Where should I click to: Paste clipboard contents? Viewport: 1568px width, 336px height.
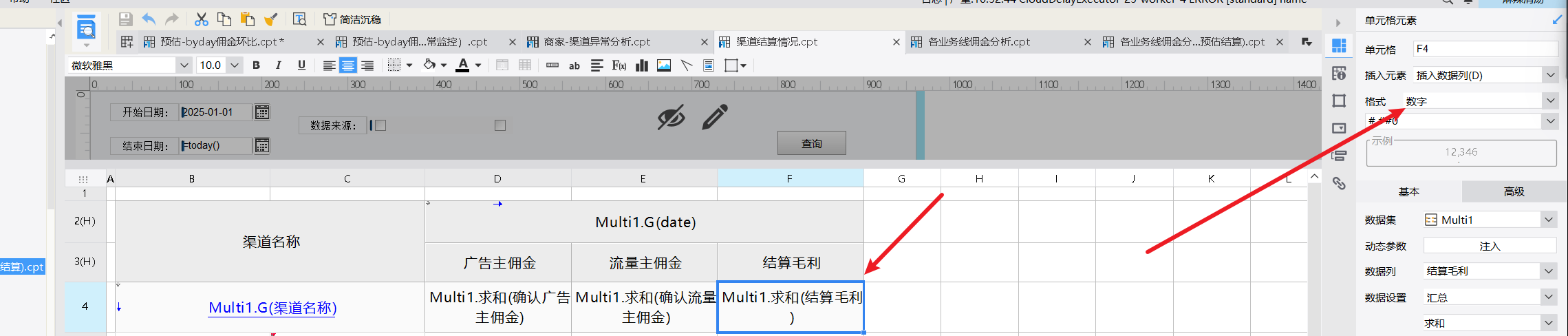click(x=248, y=19)
